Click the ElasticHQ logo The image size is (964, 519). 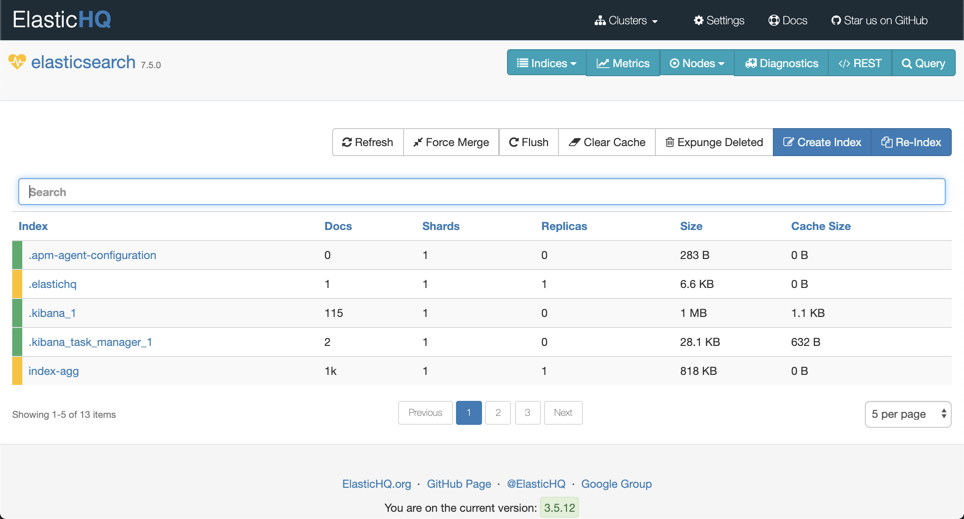pos(61,20)
